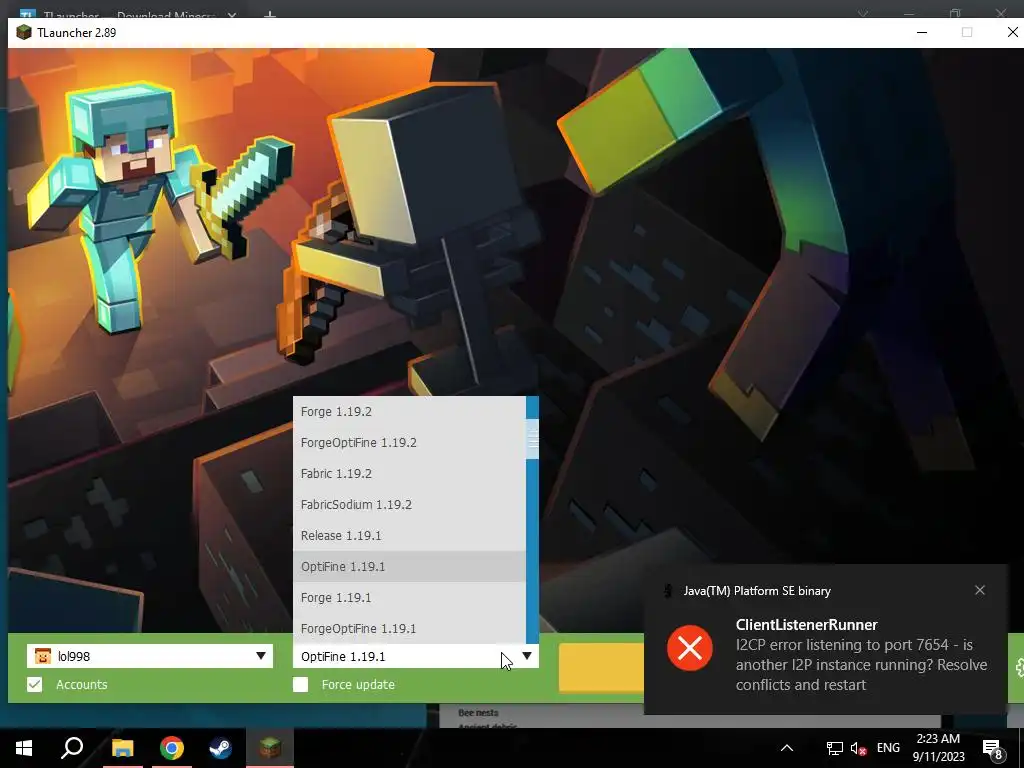Minimize the TLauncher window
Viewport: 1024px width, 768px height.
pos(922,32)
